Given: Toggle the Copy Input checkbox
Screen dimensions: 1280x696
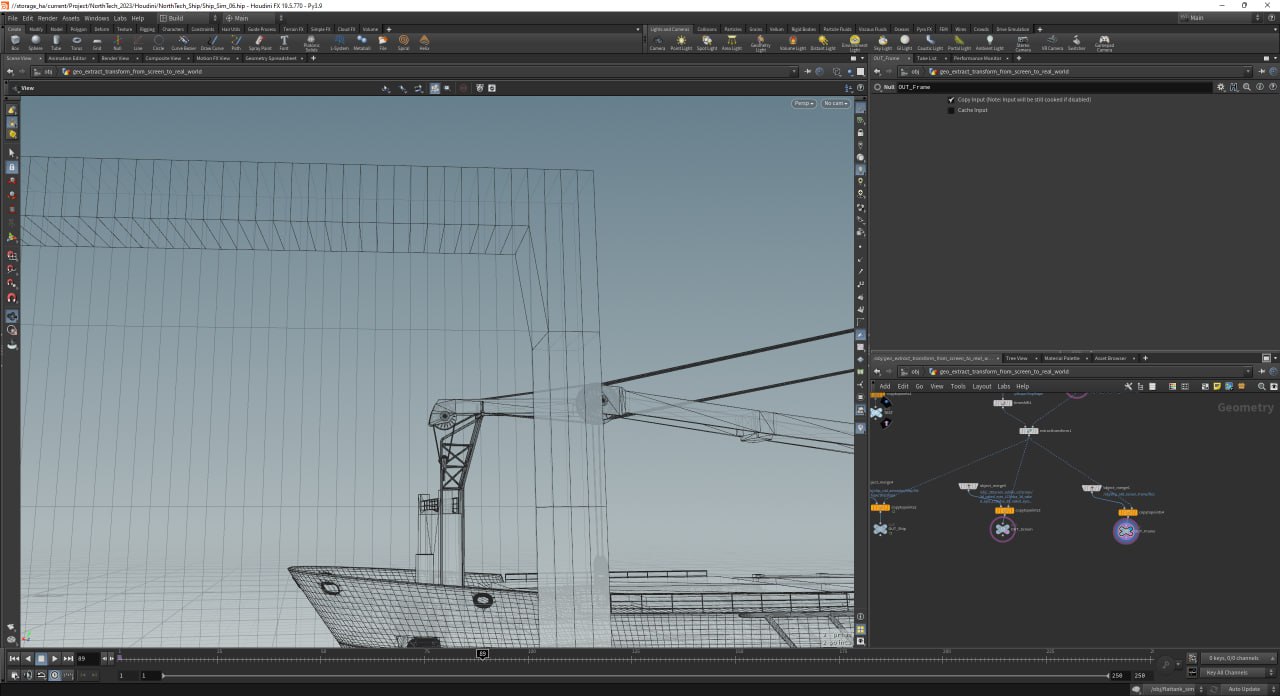Looking at the screenshot, I should click(951, 100).
